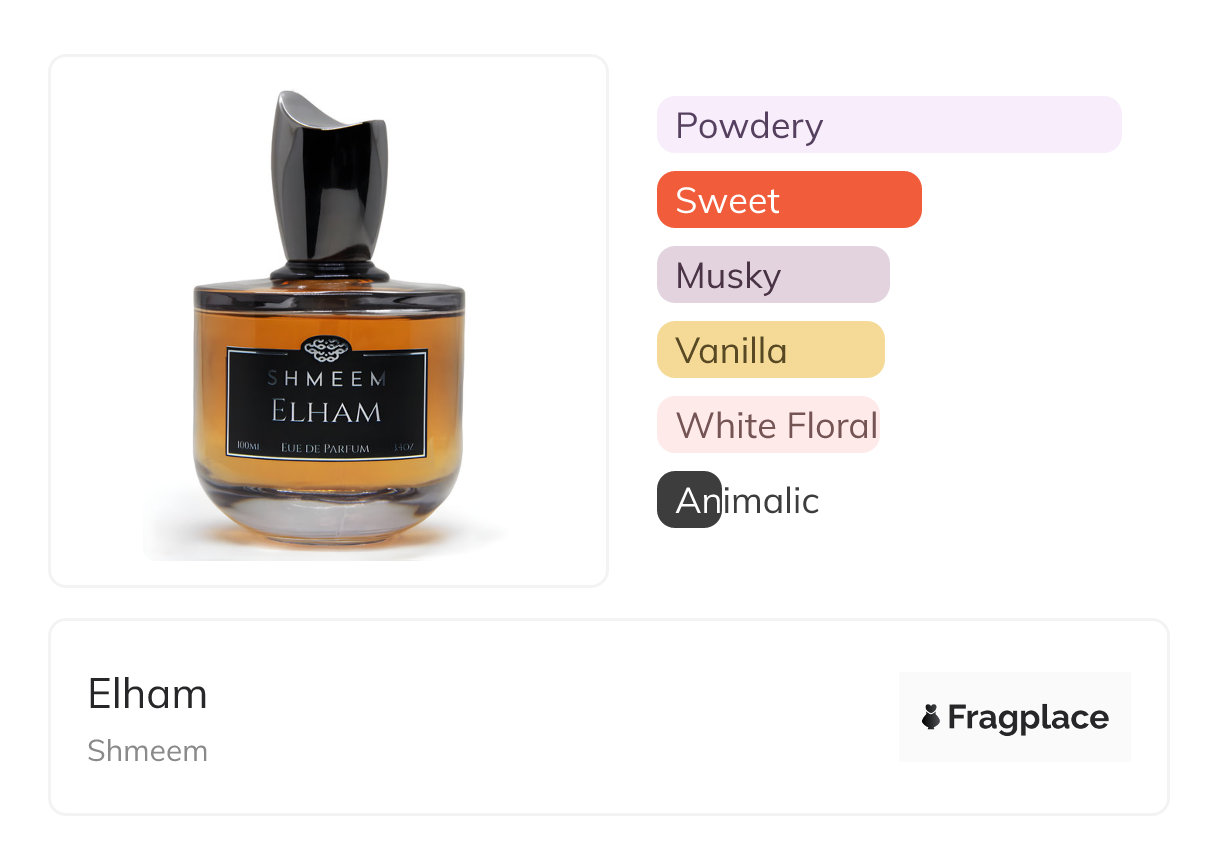This screenshot has height=864, width=1218.
Task: Select the dark Animalic accord bar
Action: tap(689, 500)
